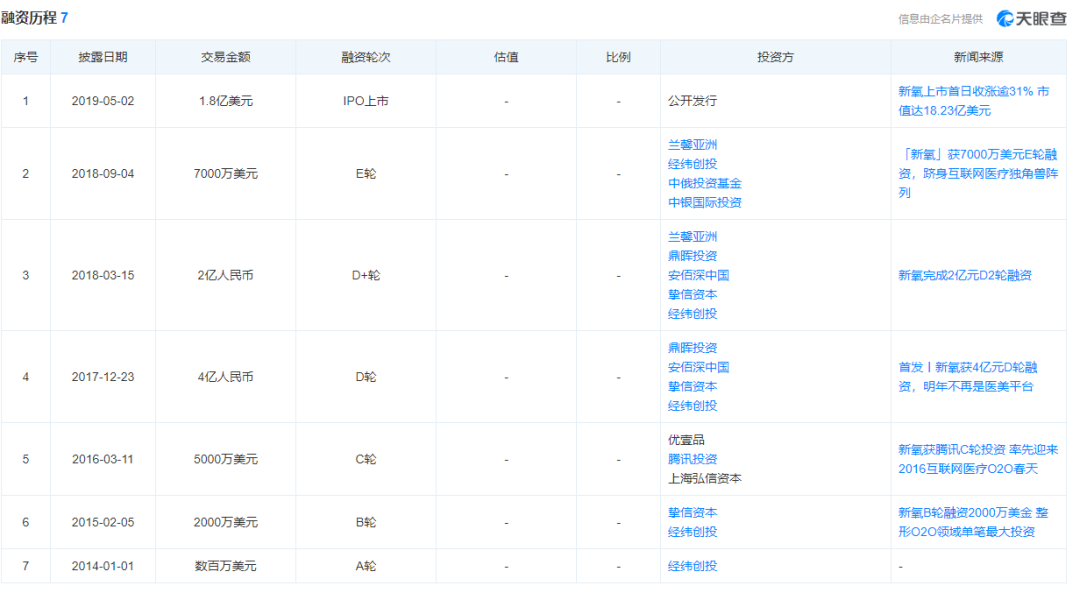Open news link about 7000万美元E轮融资
Viewport: 1080px width, 593px height.
(x=978, y=174)
